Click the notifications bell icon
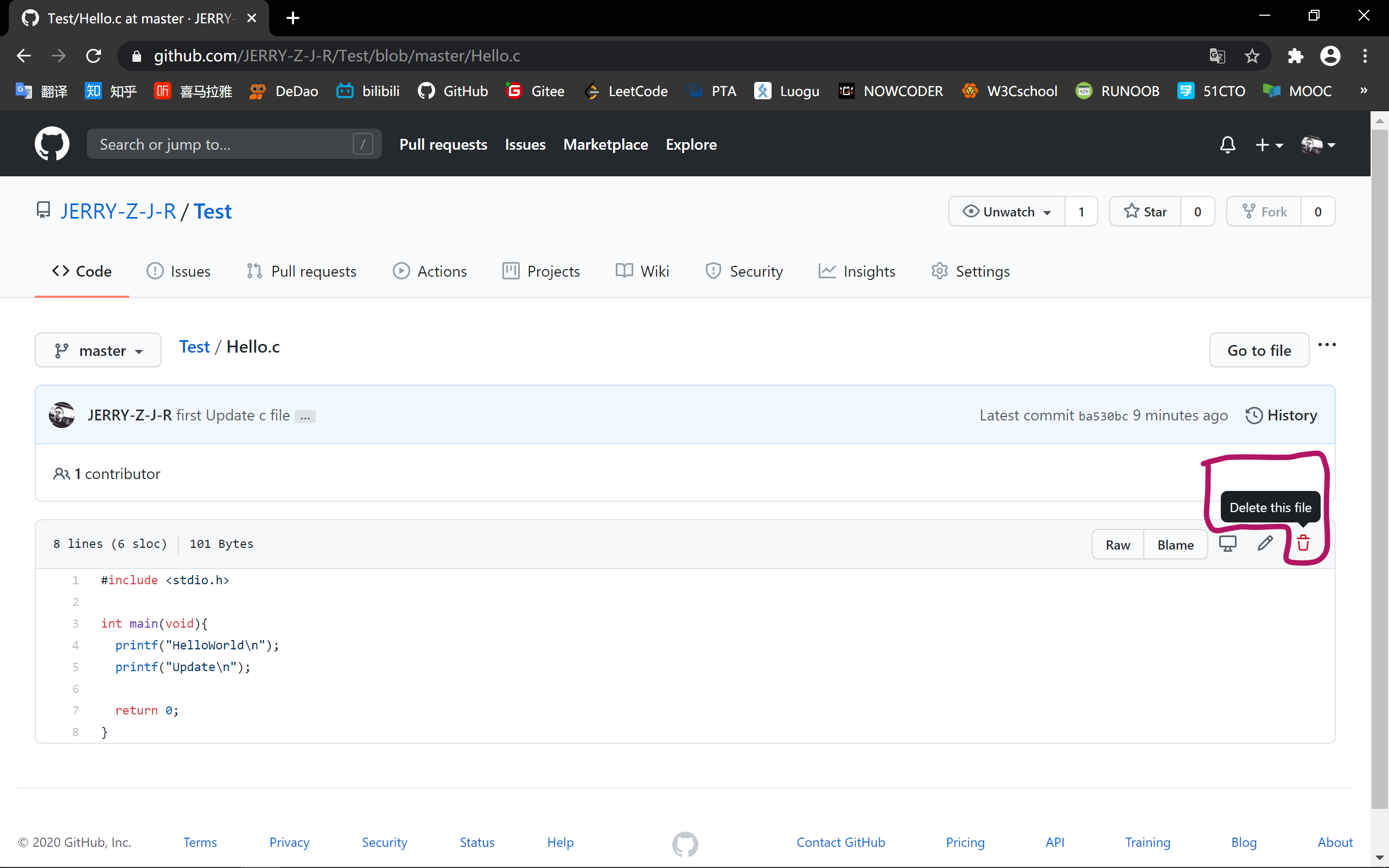The width and height of the screenshot is (1389, 868). [1227, 145]
